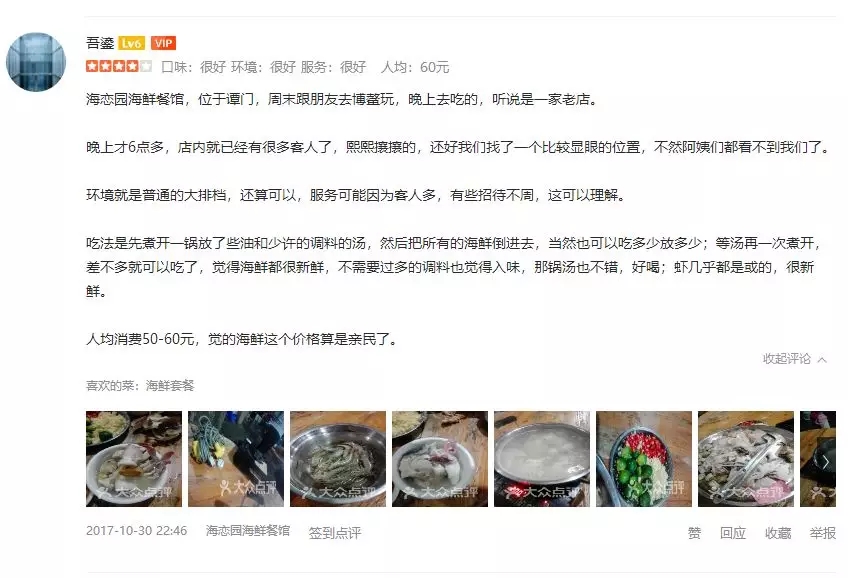Click the orange VIP badge
This screenshot has height=578, width=848.
[163, 43]
